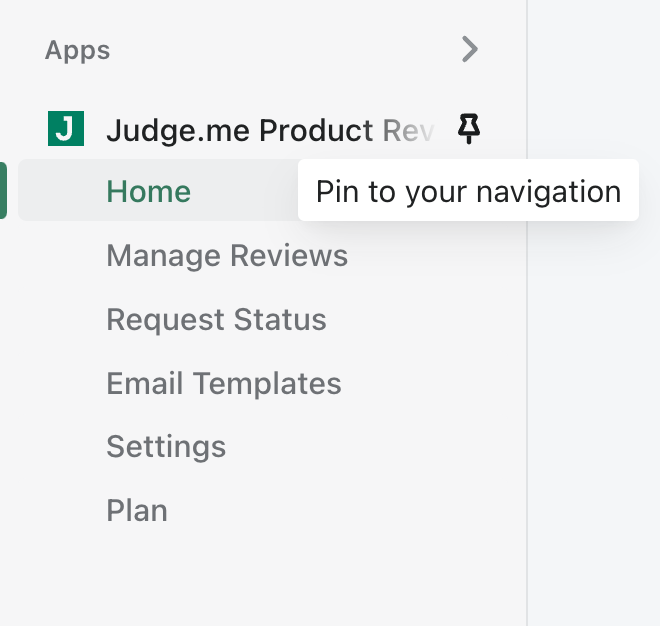The image size is (660, 626).
Task: Select the right arrow next to Apps
Action: [469, 49]
